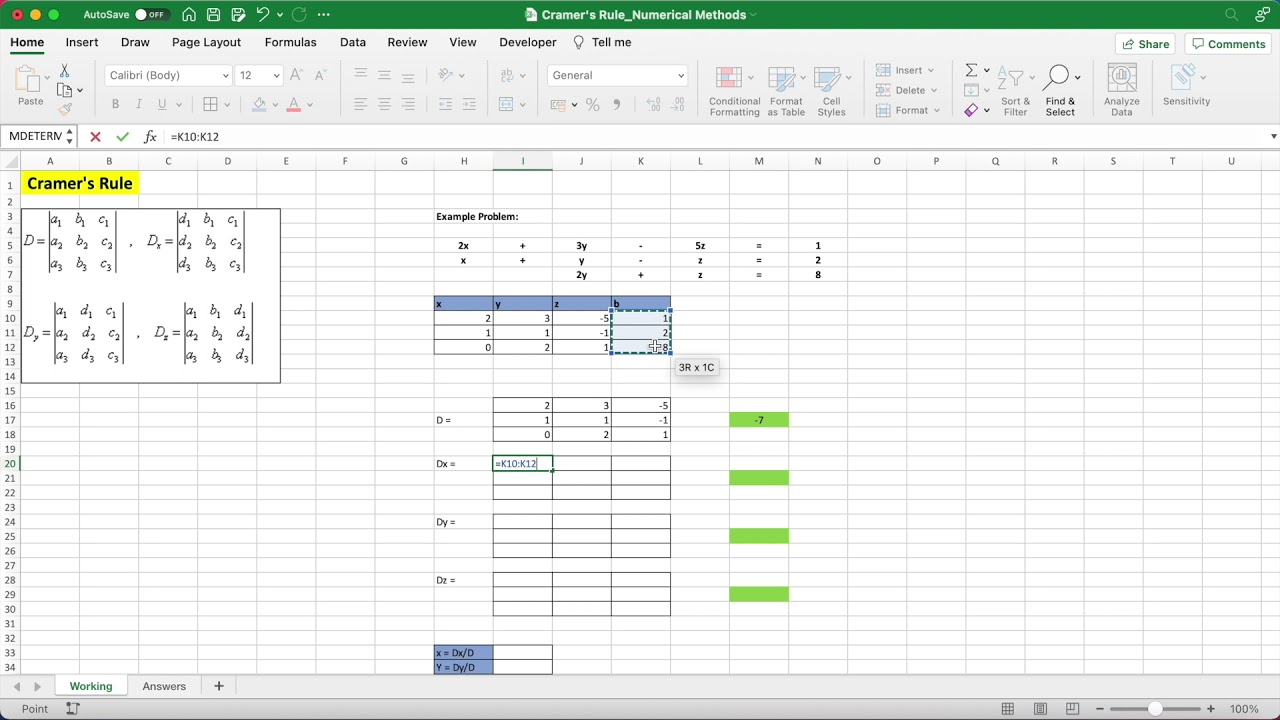The height and width of the screenshot is (720, 1280).
Task: Confirm formula entry with green checkmark
Action: coord(122,137)
